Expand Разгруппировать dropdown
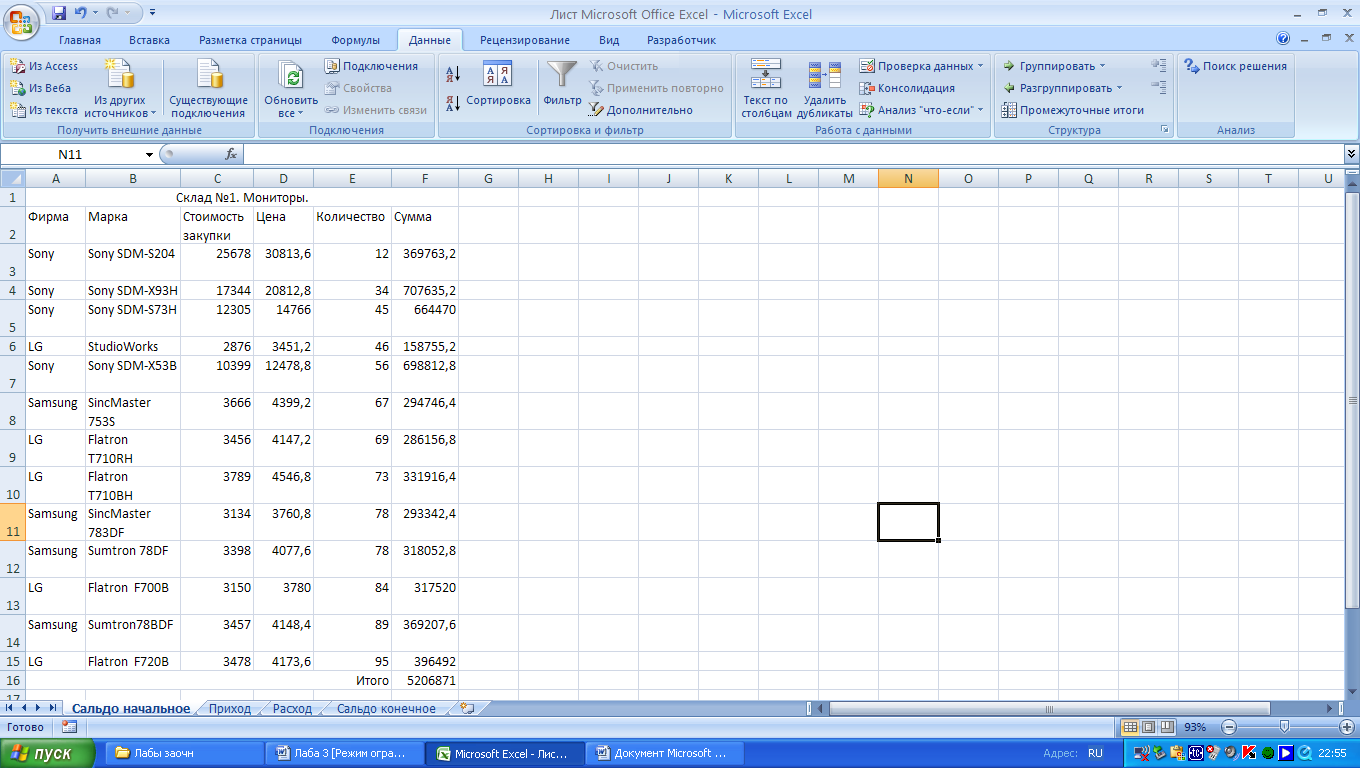 1063,88
